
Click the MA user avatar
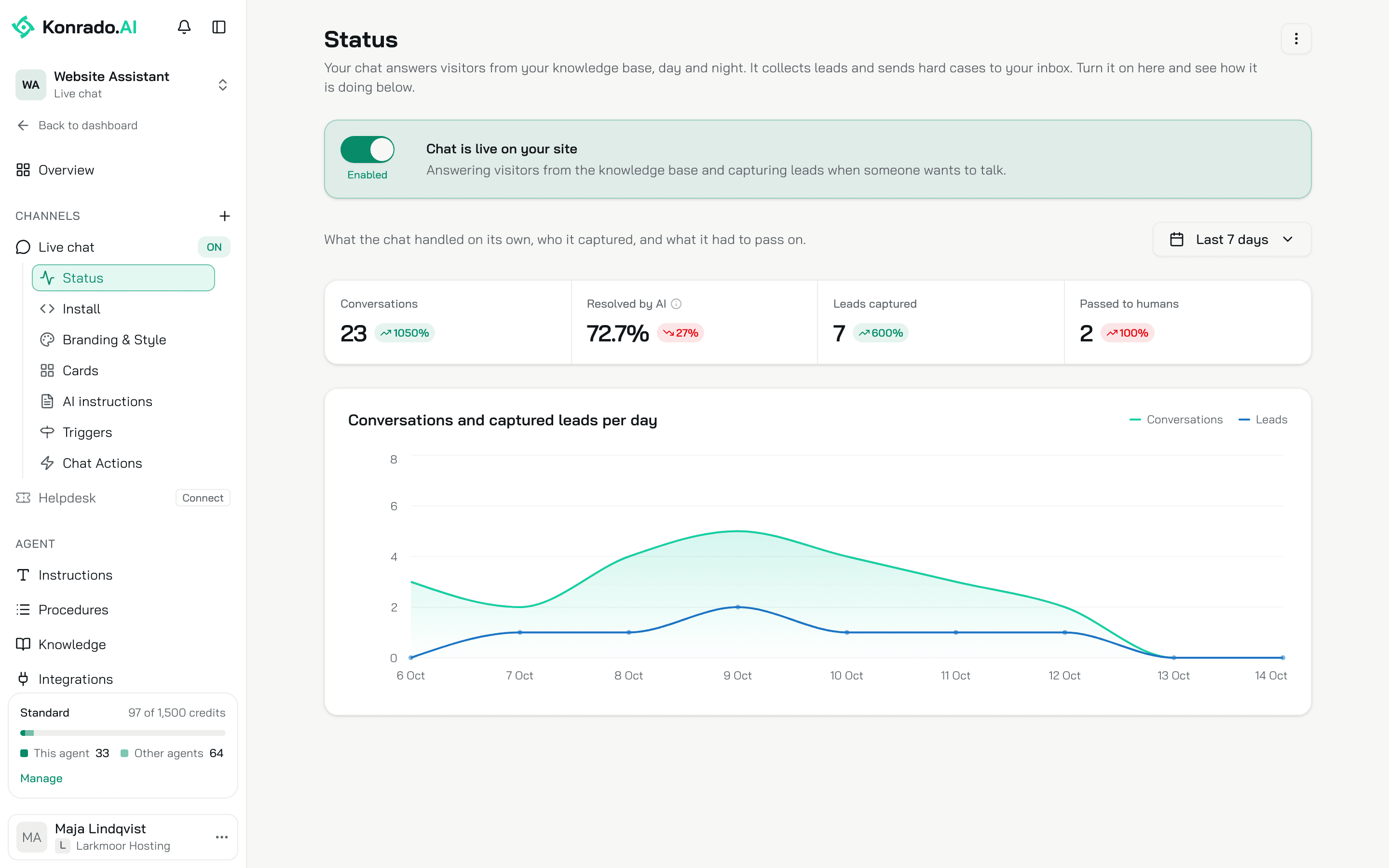click(31, 837)
